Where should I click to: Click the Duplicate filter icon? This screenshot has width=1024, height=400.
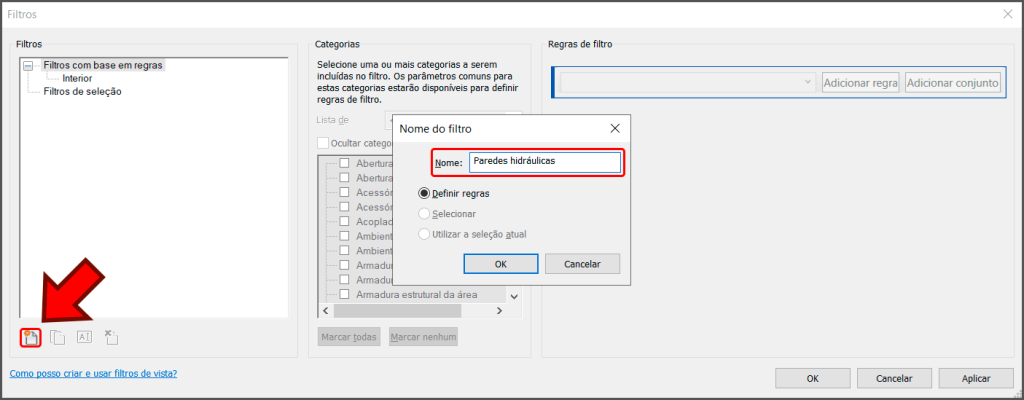tap(57, 338)
